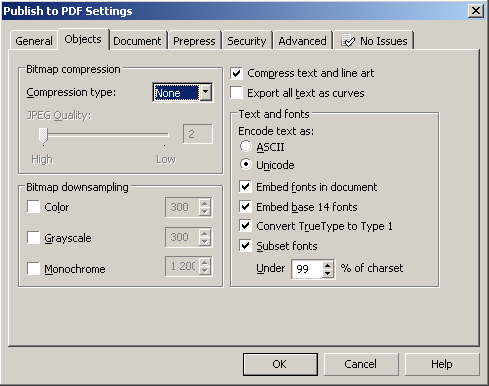The width and height of the screenshot is (489, 386).
Task: Open the No Issues preflight tab
Action: coord(374,41)
